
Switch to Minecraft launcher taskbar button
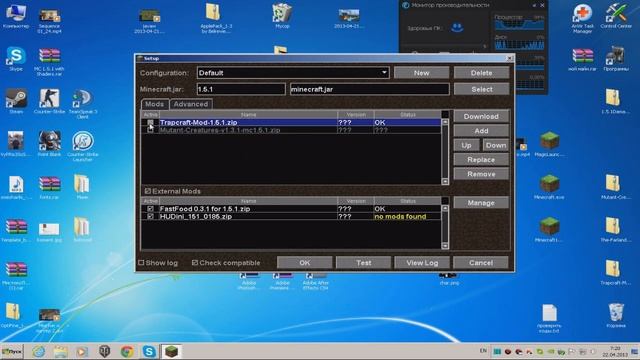[x=171, y=351]
